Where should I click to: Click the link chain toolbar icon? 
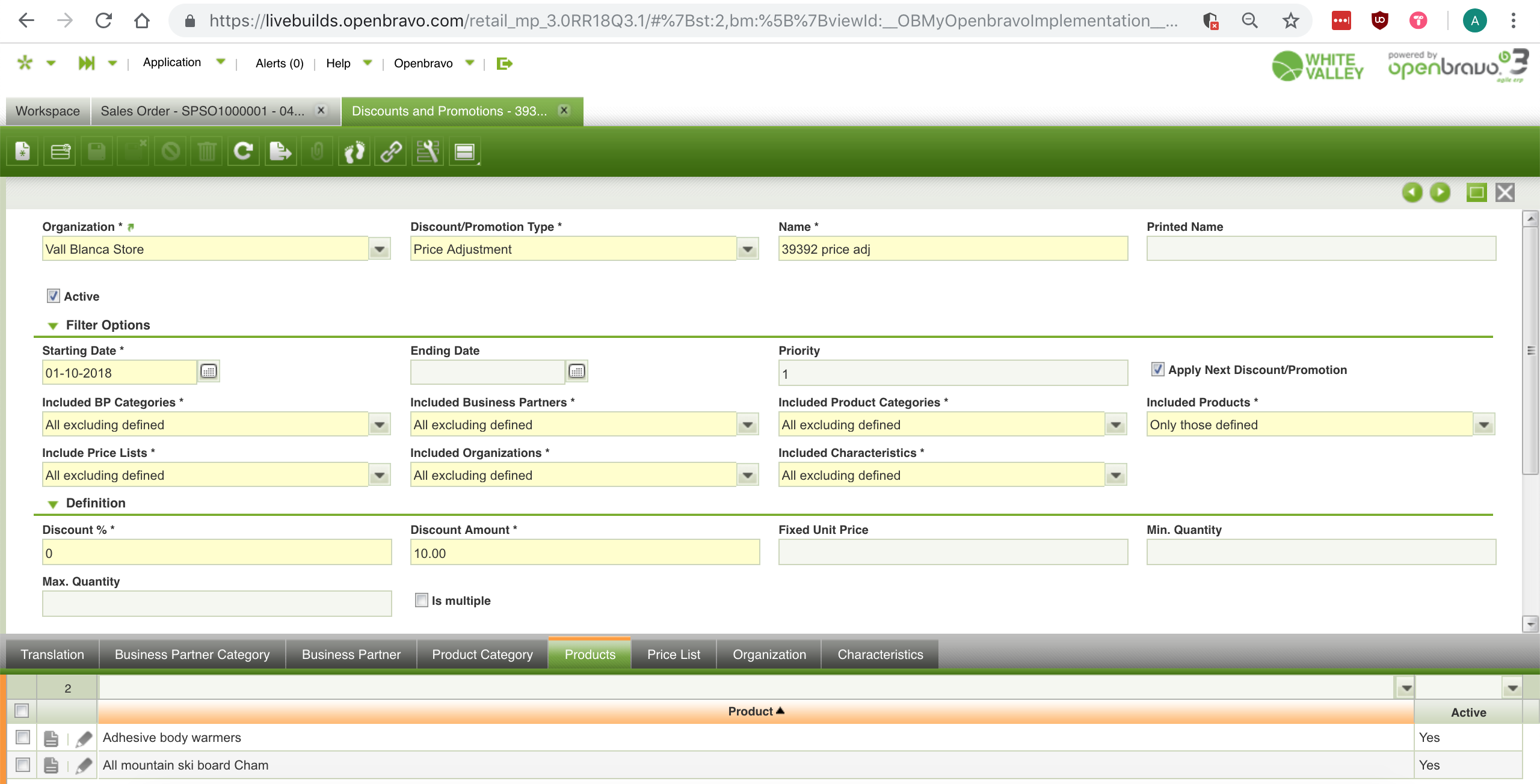tap(391, 152)
